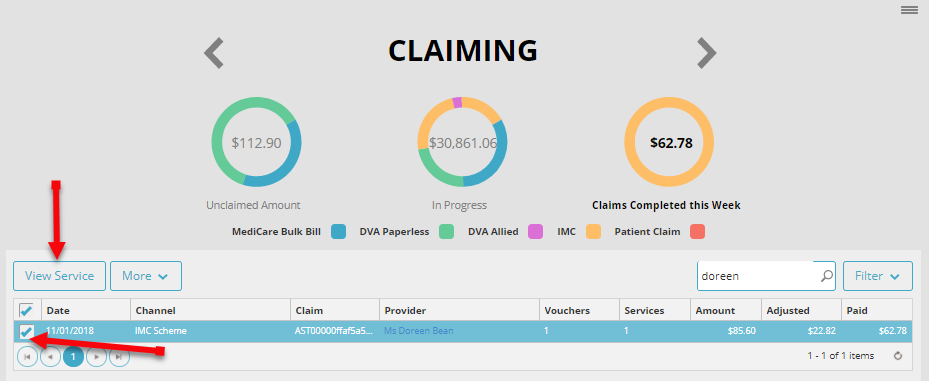Refresh the claims grid

click(898, 356)
